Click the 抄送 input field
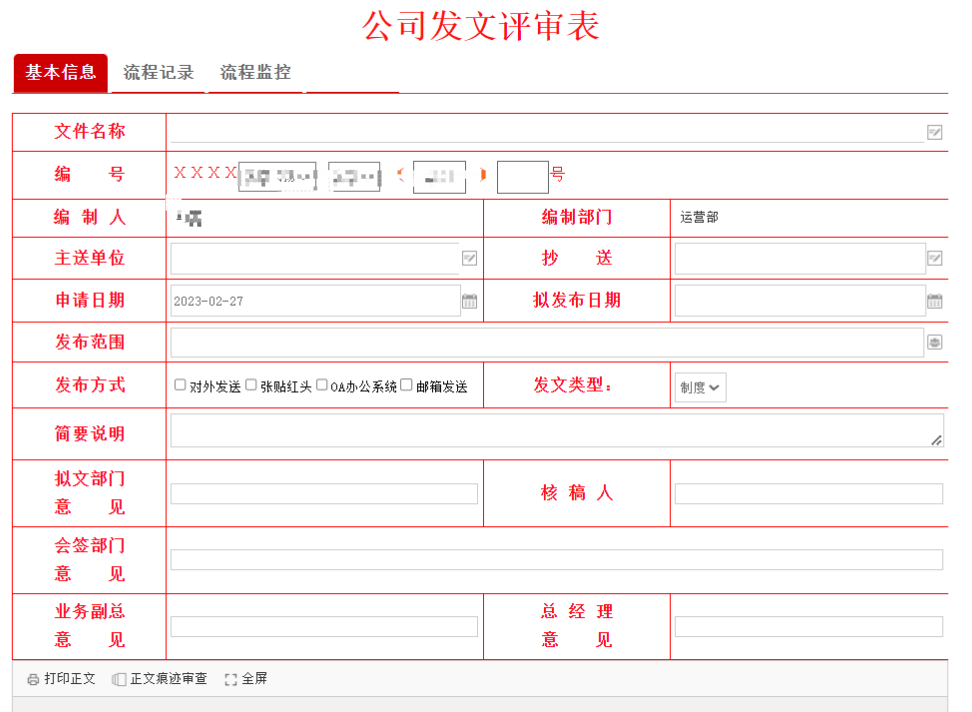This screenshot has height=712, width=972. pyautogui.click(x=800, y=258)
